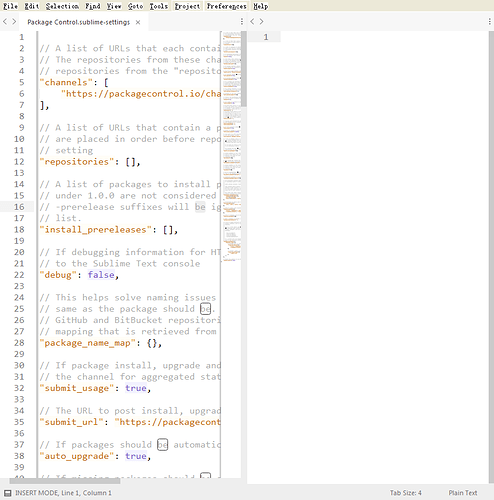Click the "debug" key on line 22
The width and height of the screenshot is (494, 500).
[58, 275]
